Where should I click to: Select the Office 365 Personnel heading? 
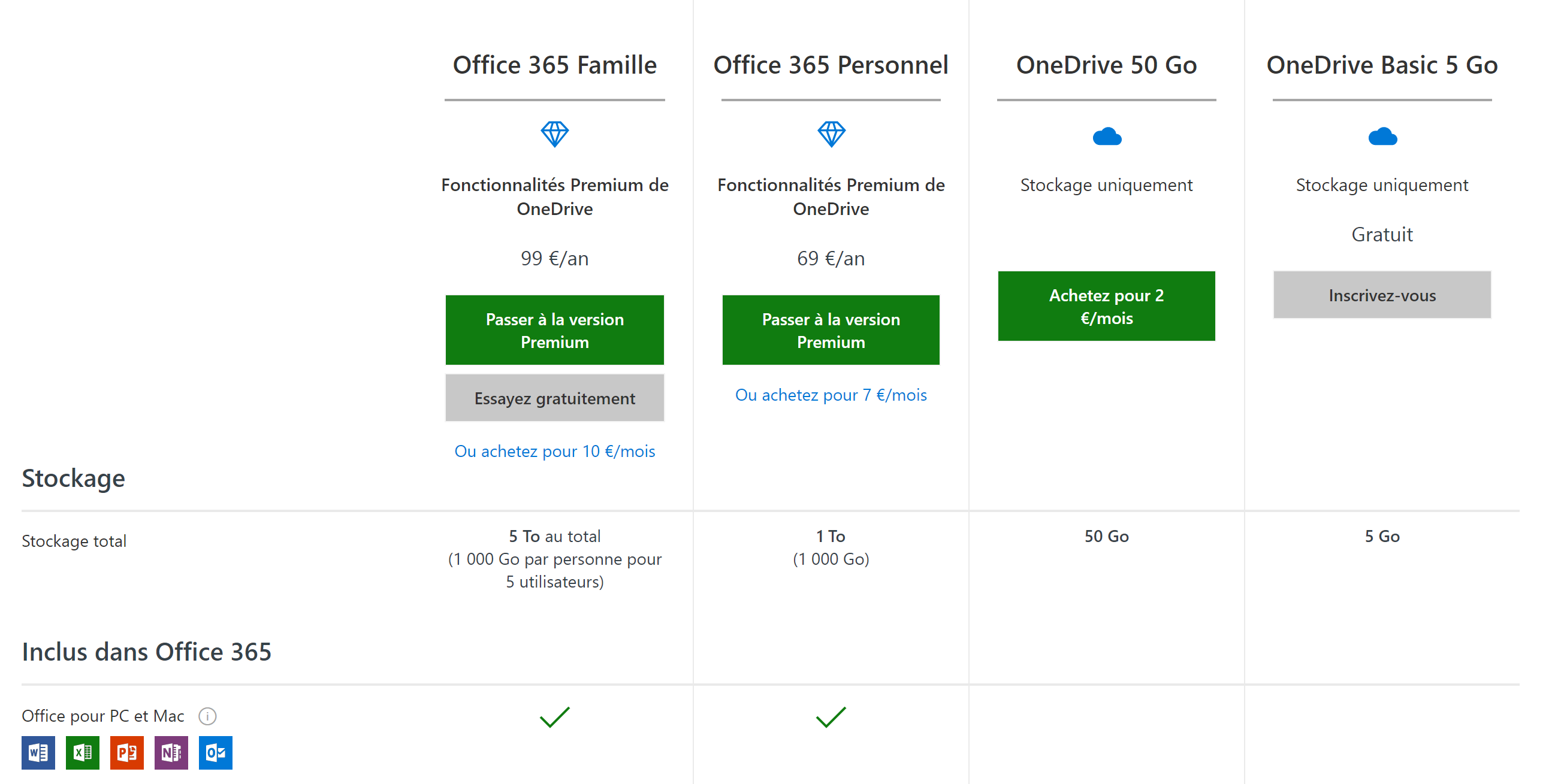coord(831,65)
